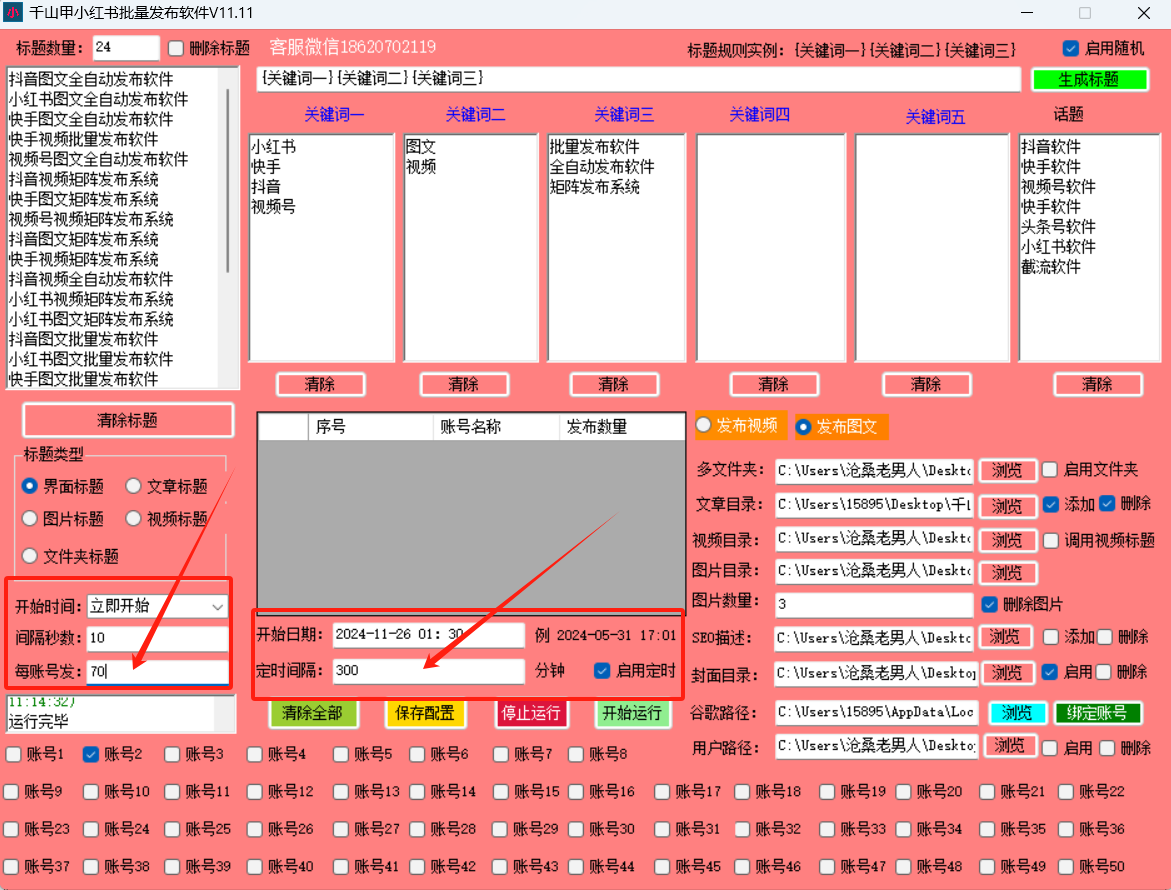1171x890 pixels.
Task: Click the 标题数量 input field
Action: [x=125, y=48]
